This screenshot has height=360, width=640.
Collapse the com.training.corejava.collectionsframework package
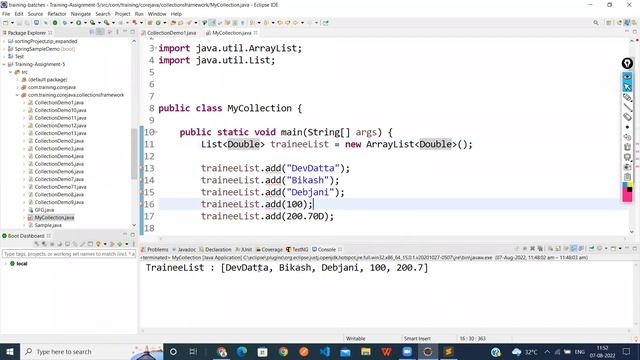pyautogui.click(x=18, y=95)
